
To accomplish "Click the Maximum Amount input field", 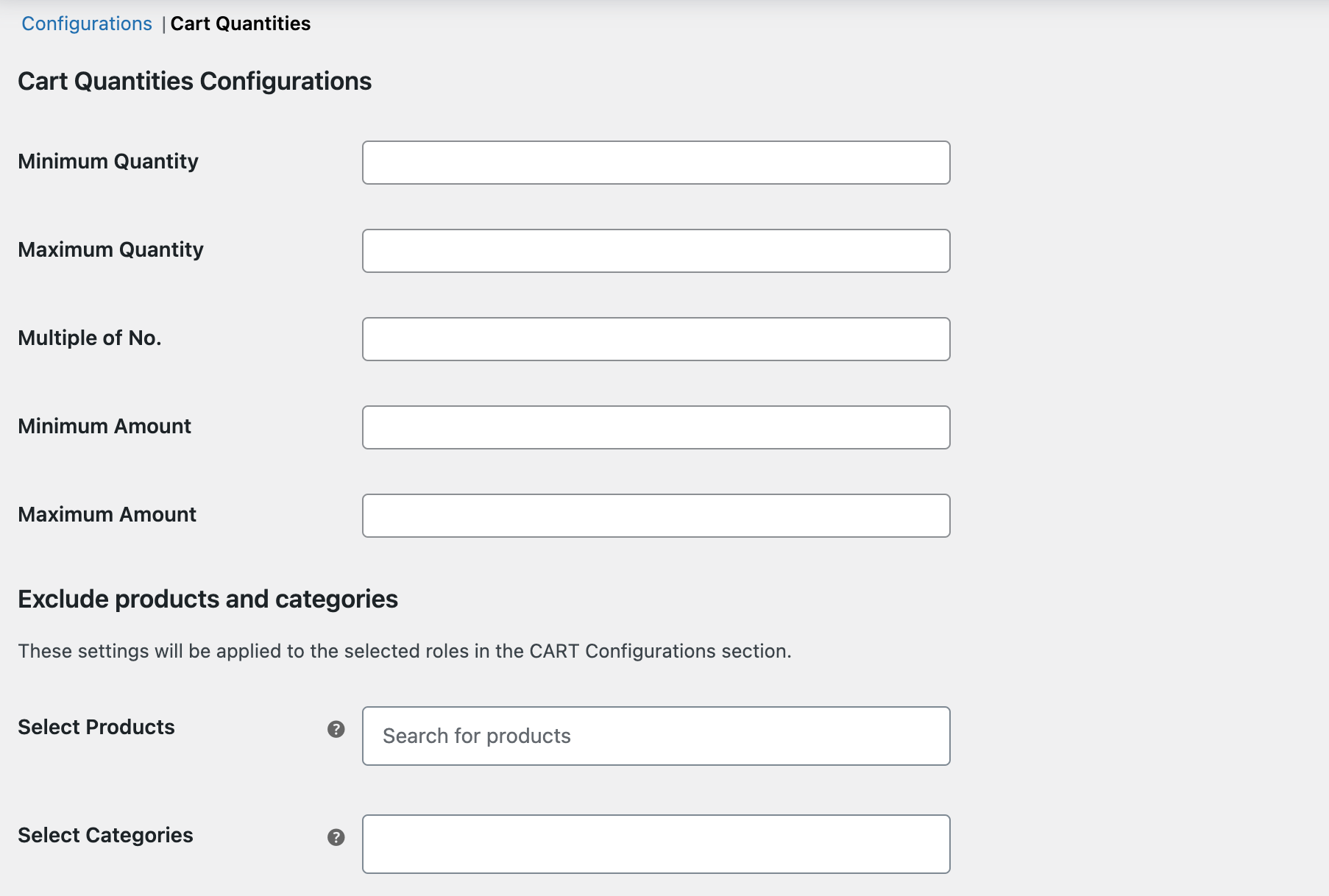I will [655, 515].
